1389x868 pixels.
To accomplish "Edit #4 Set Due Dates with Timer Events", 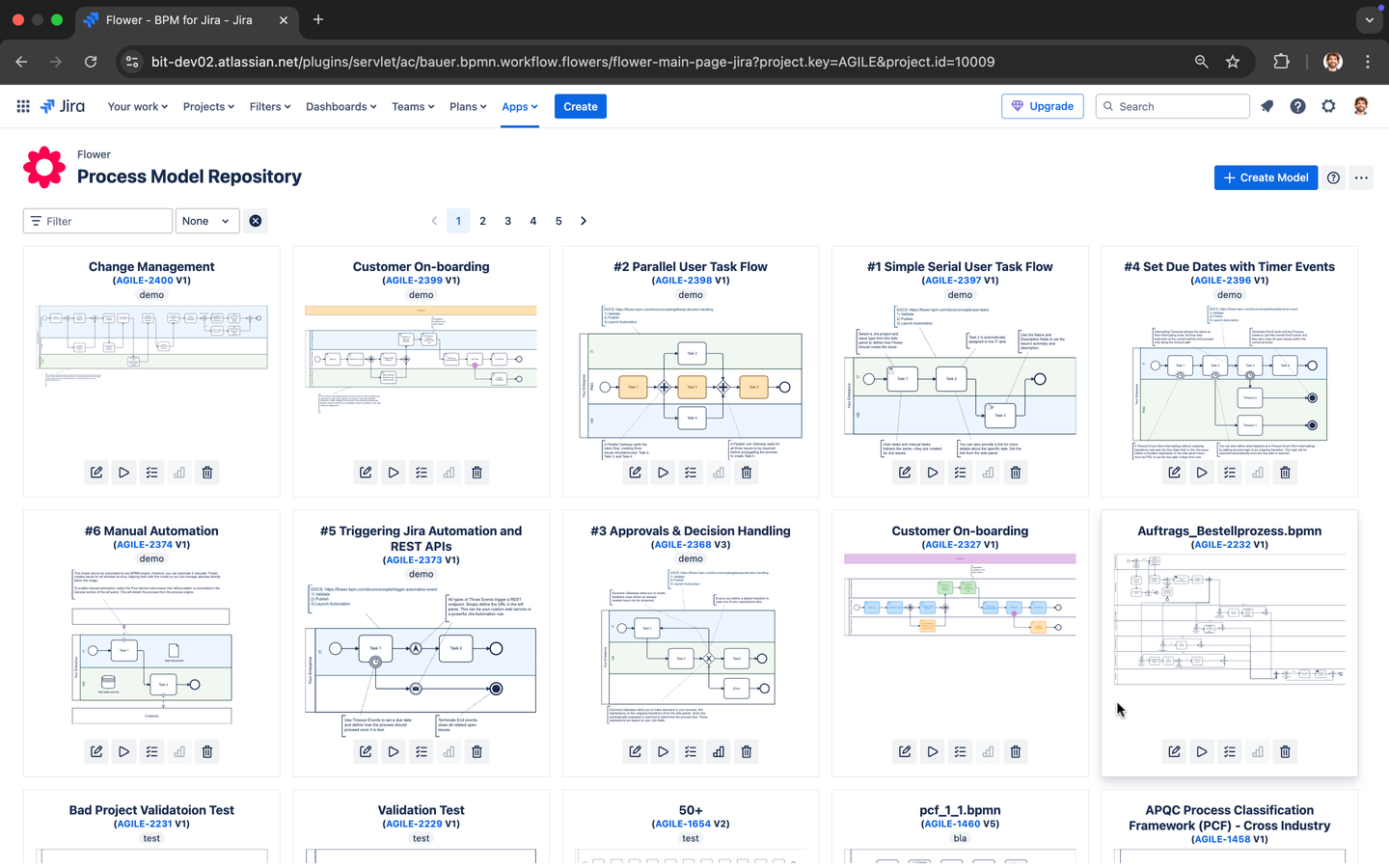I will (1174, 473).
